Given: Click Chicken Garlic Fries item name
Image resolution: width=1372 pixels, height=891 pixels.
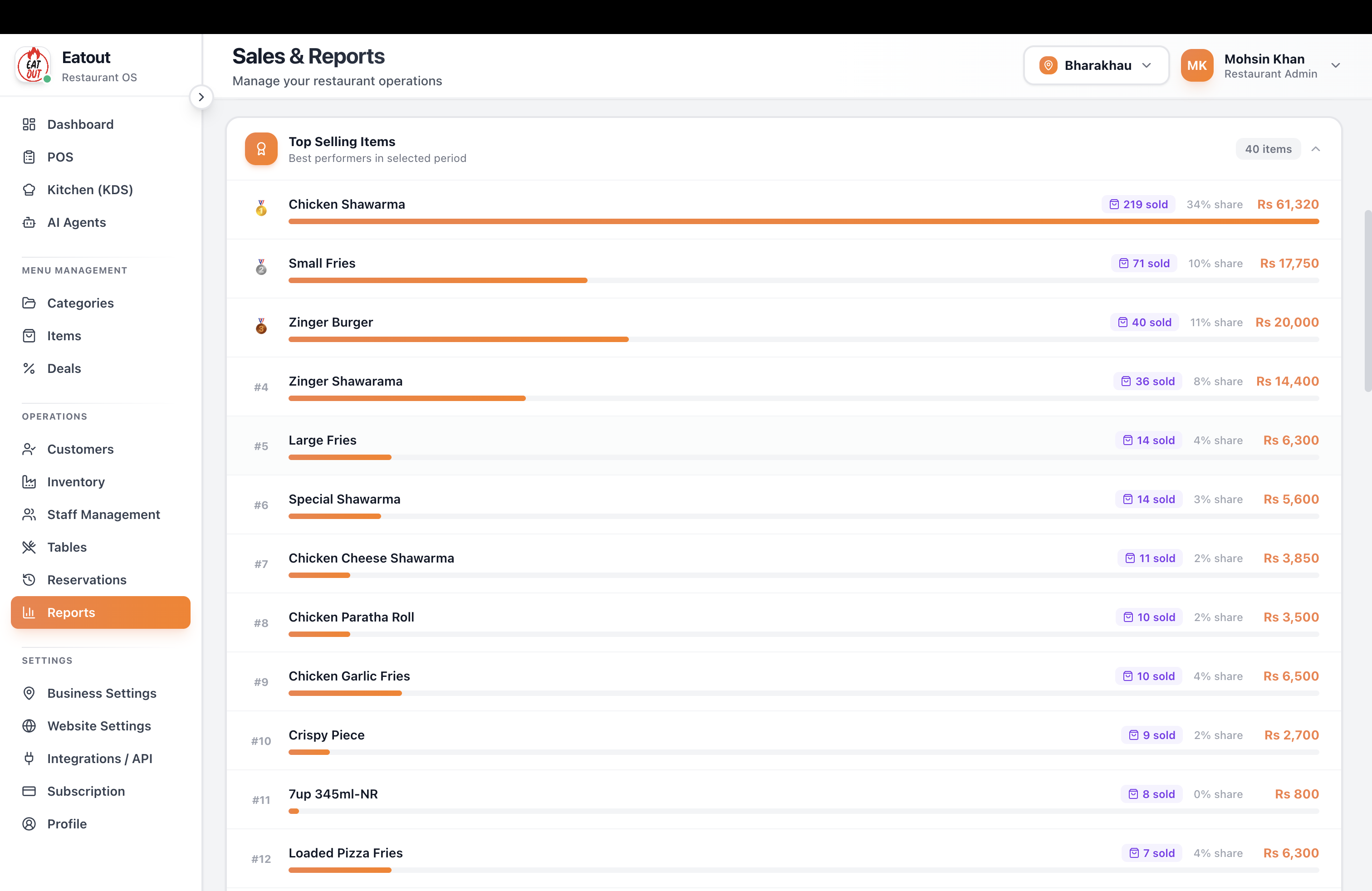Looking at the screenshot, I should (x=349, y=676).
